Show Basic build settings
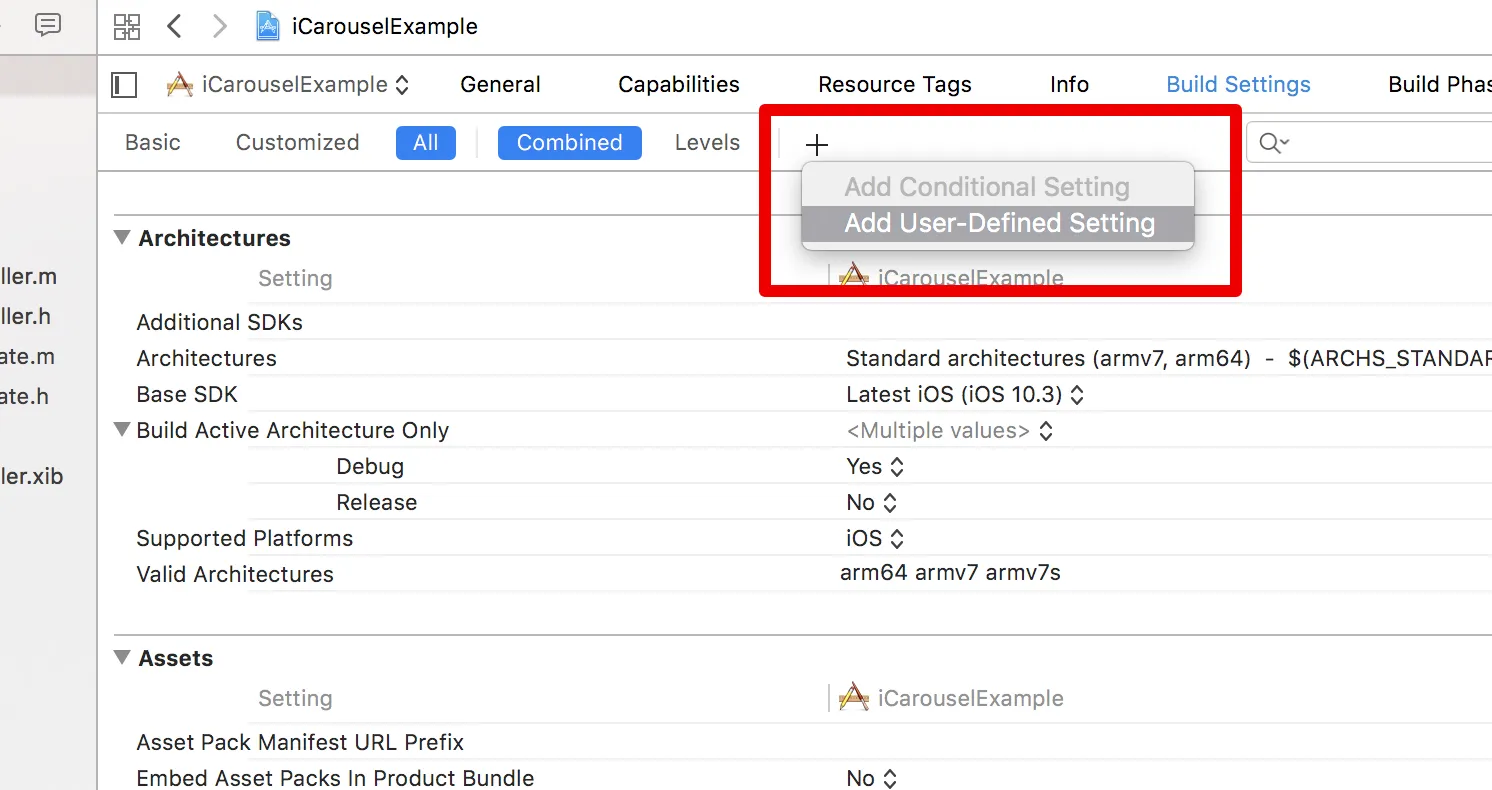1492x790 pixels. (153, 143)
